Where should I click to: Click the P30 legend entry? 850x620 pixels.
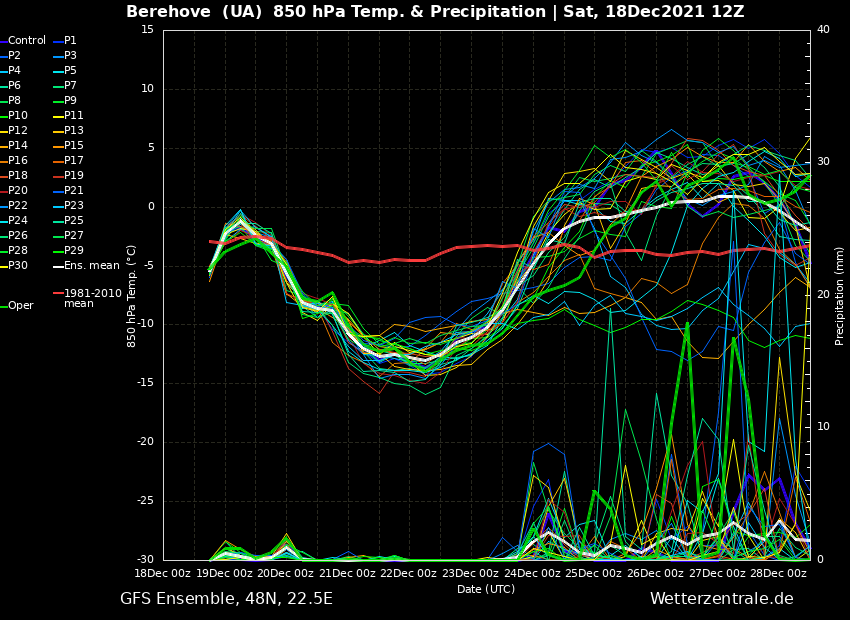(x=18, y=266)
